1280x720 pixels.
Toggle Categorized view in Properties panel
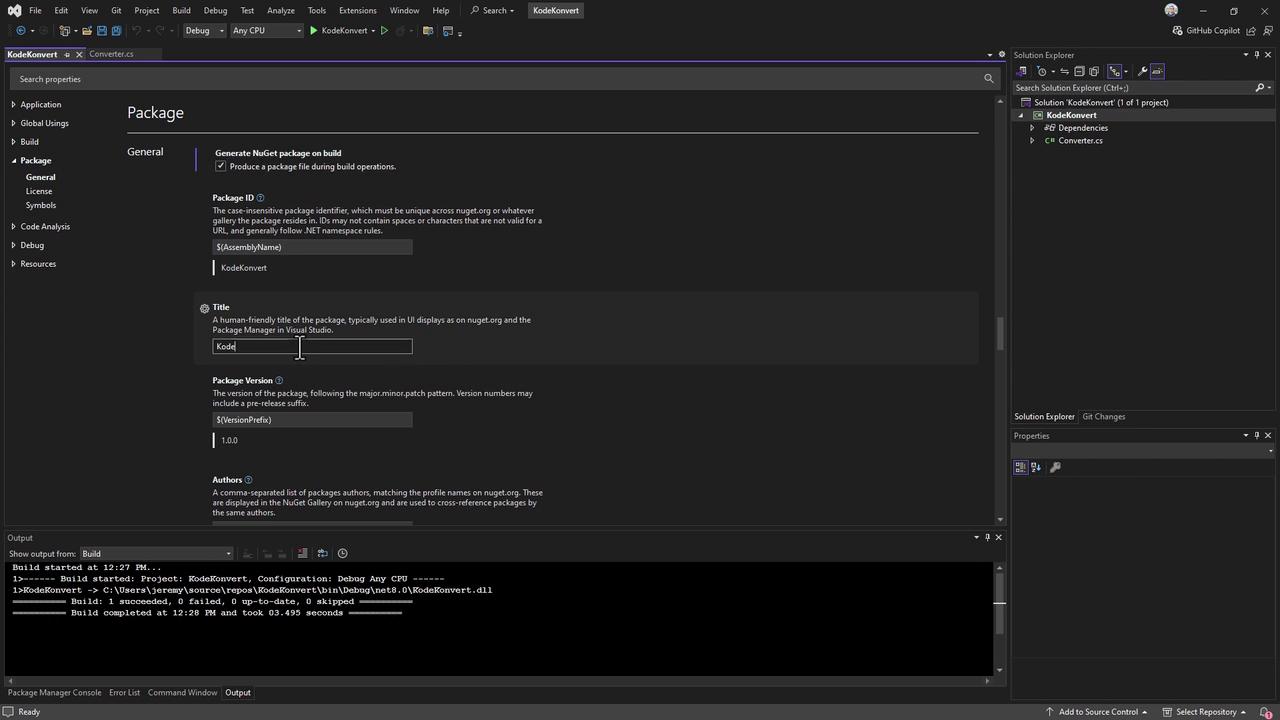[x=1020, y=467]
